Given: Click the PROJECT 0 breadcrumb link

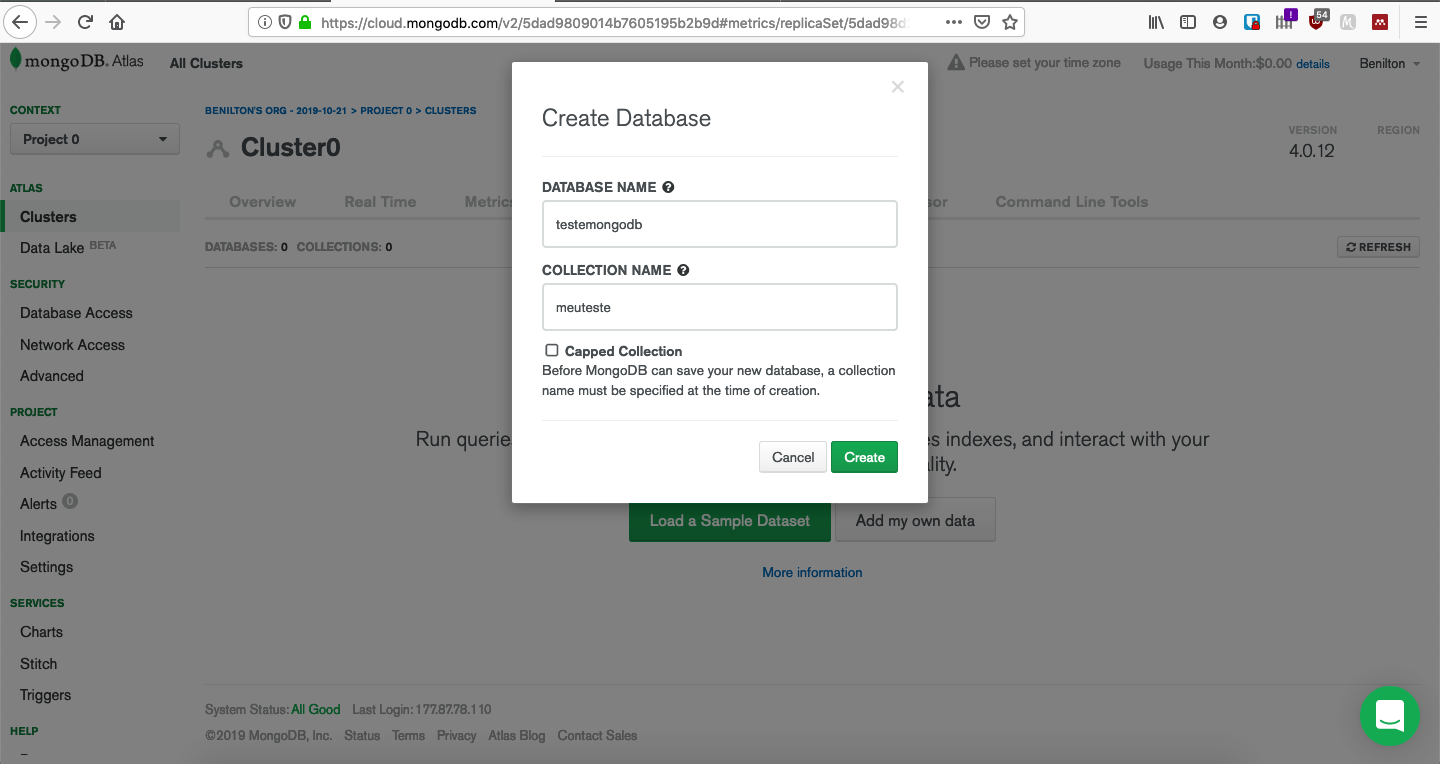Looking at the screenshot, I should (x=386, y=110).
